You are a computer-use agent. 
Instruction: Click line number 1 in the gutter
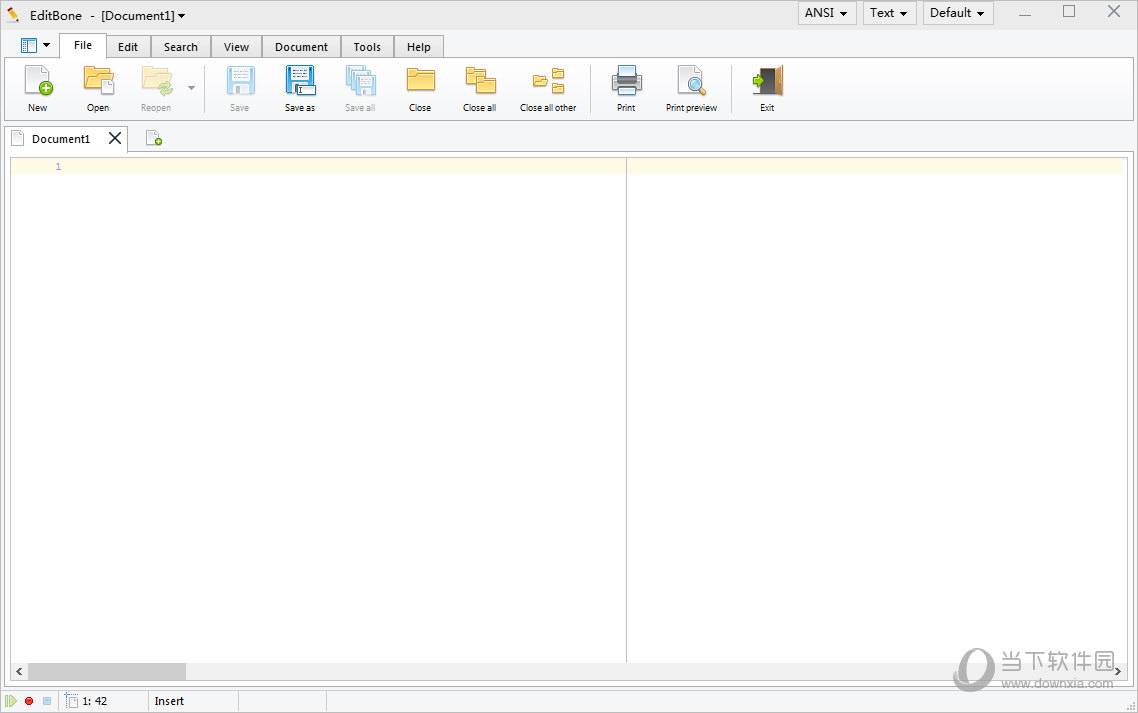58,167
